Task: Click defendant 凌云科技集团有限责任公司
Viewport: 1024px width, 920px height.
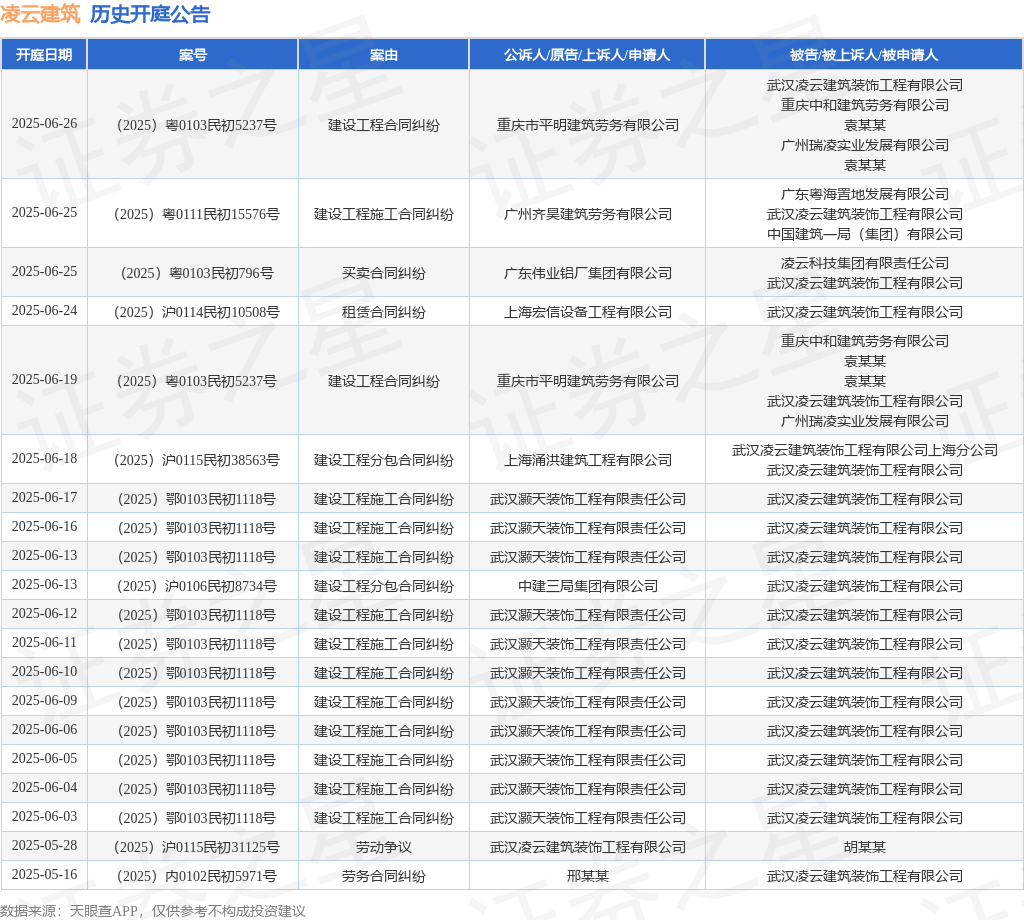Action: coord(865,263)
